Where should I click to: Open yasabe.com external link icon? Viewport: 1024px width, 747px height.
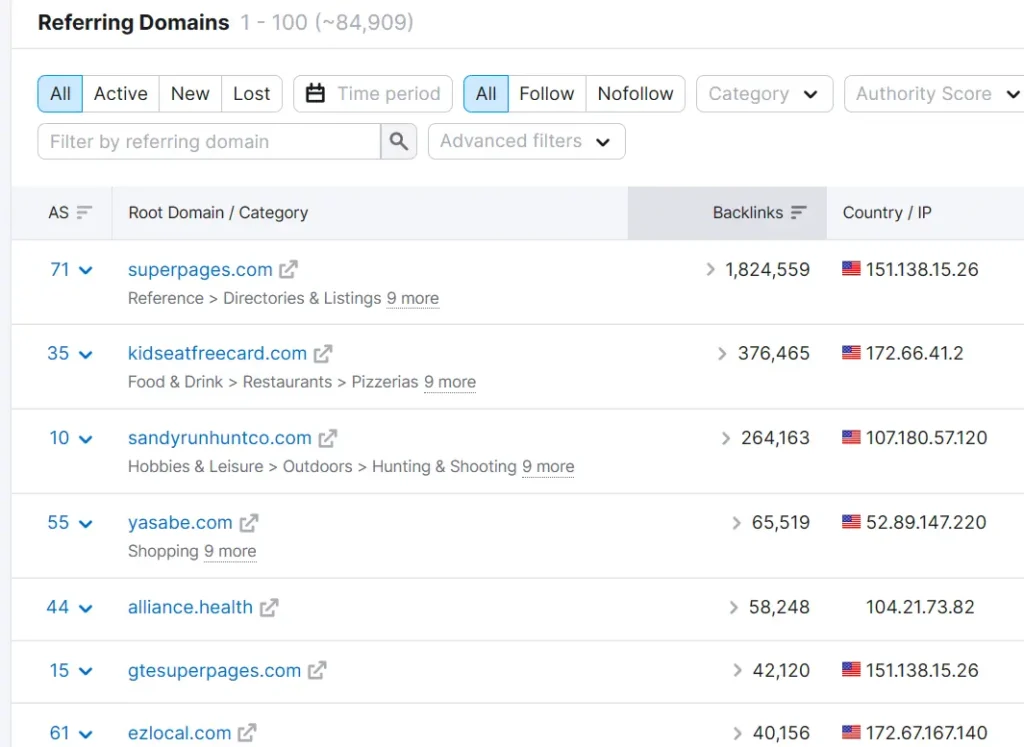coord(249,522)
